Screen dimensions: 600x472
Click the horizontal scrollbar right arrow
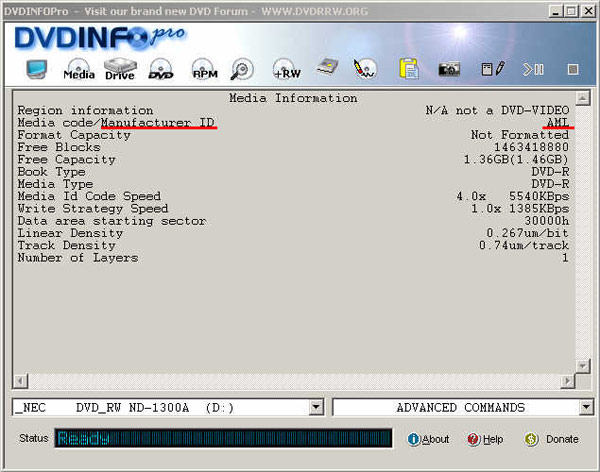pyautogui.click(x=568, y=381)
